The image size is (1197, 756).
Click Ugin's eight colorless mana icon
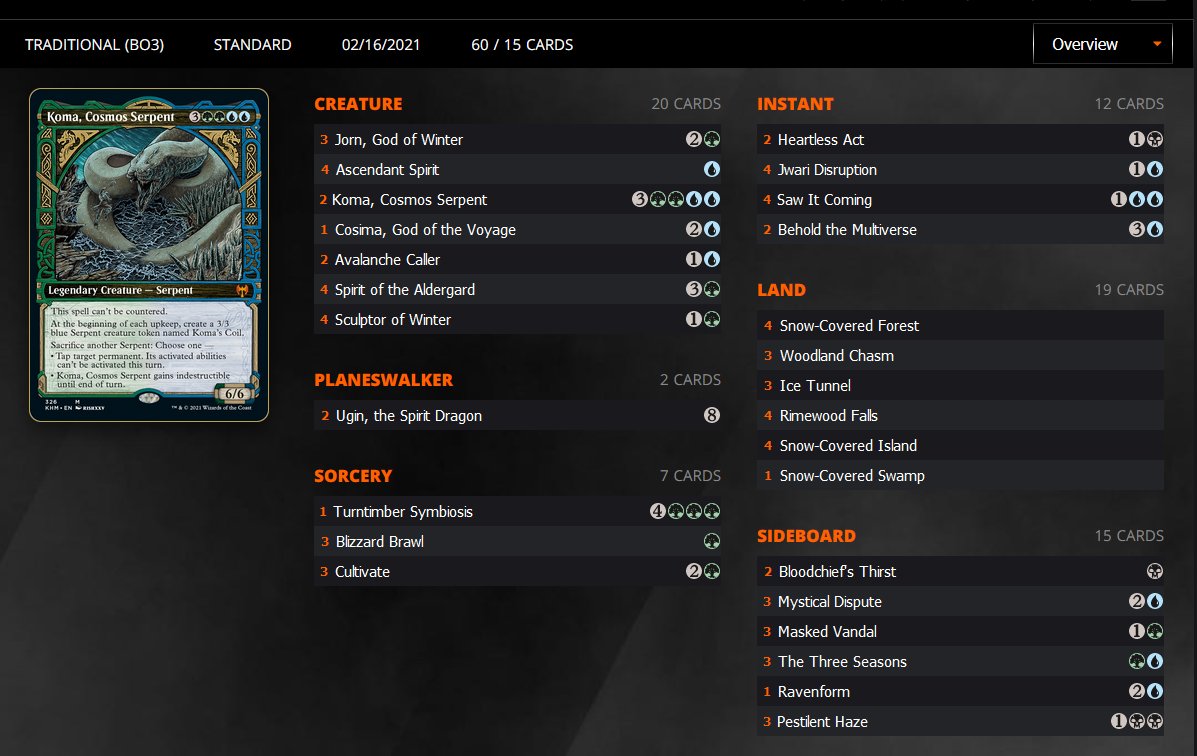tap(711, 415)
